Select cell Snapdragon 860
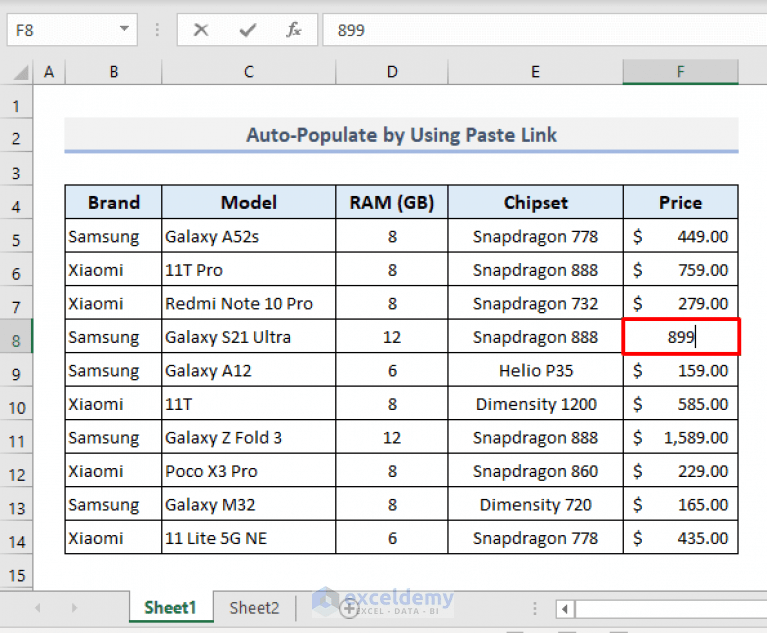 click(x=536, y=471)
